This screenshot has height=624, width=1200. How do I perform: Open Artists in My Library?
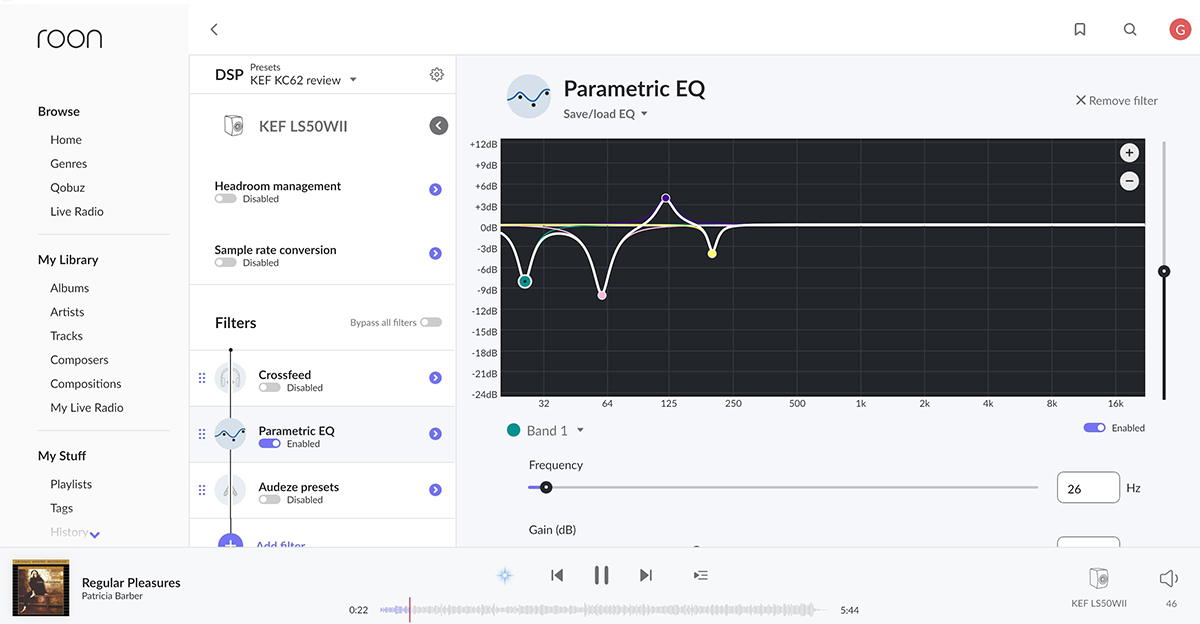click(x=67, y=312)
